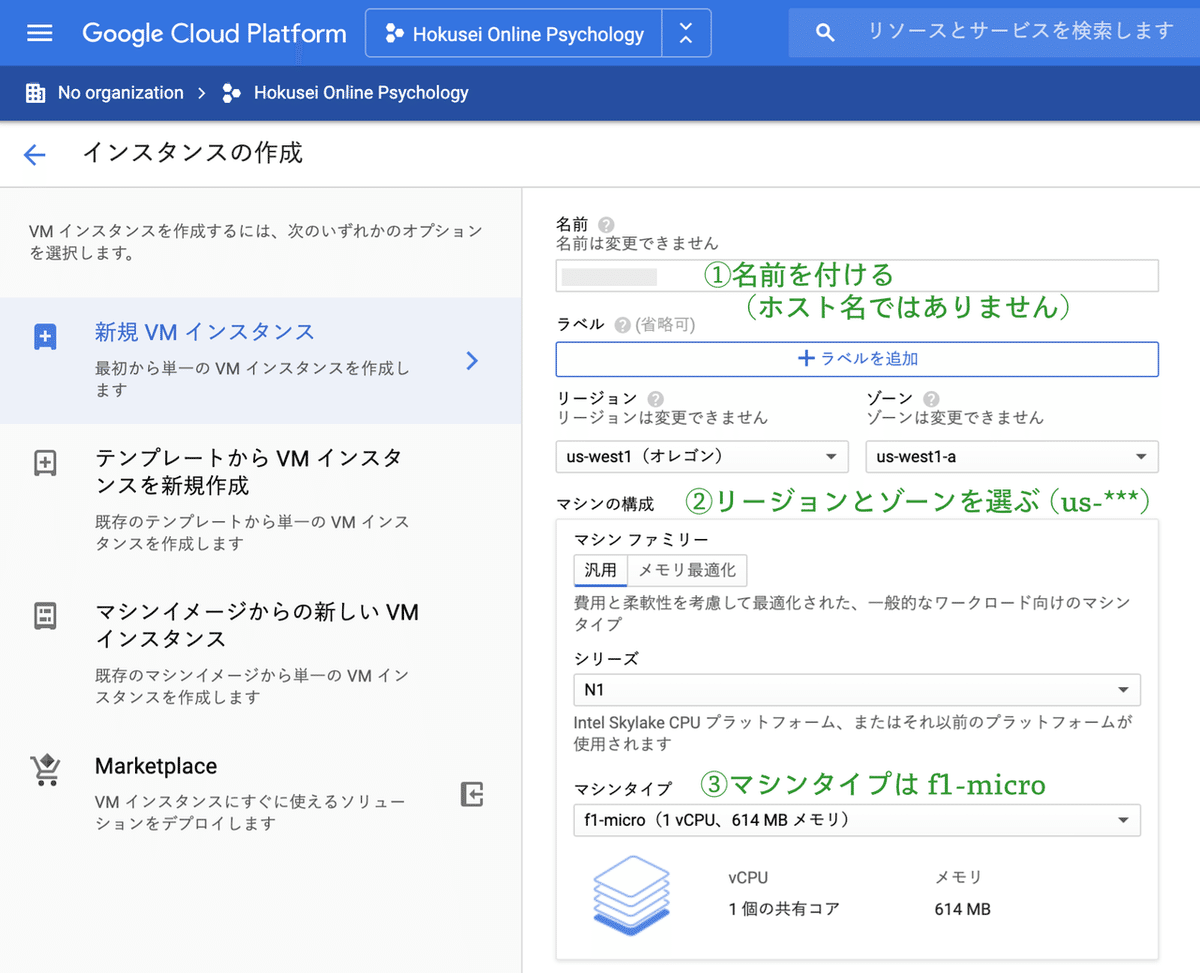This screenshot has height=973, width=1200.
Task: Click the リージョン help question icon
Action: (x=656, y=399)
